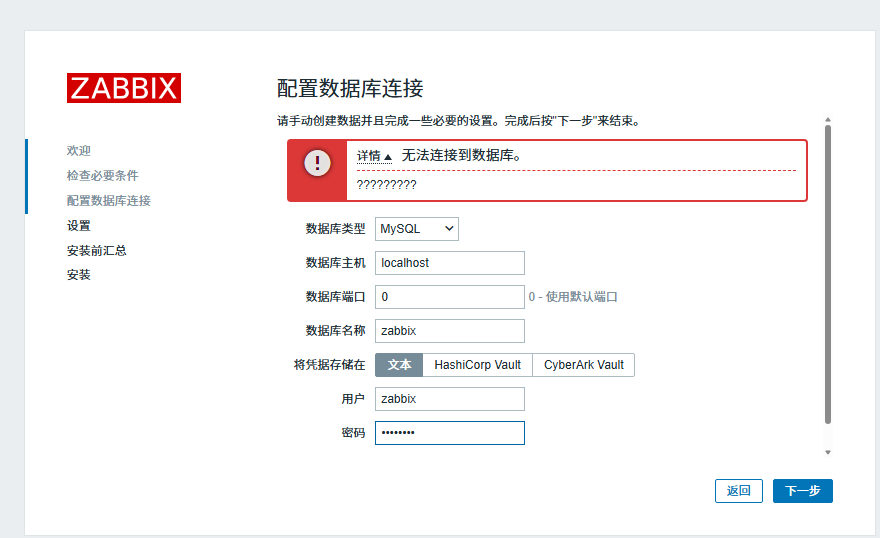
Task: Click the 下一步 next step button
Action: click(803, 491)
